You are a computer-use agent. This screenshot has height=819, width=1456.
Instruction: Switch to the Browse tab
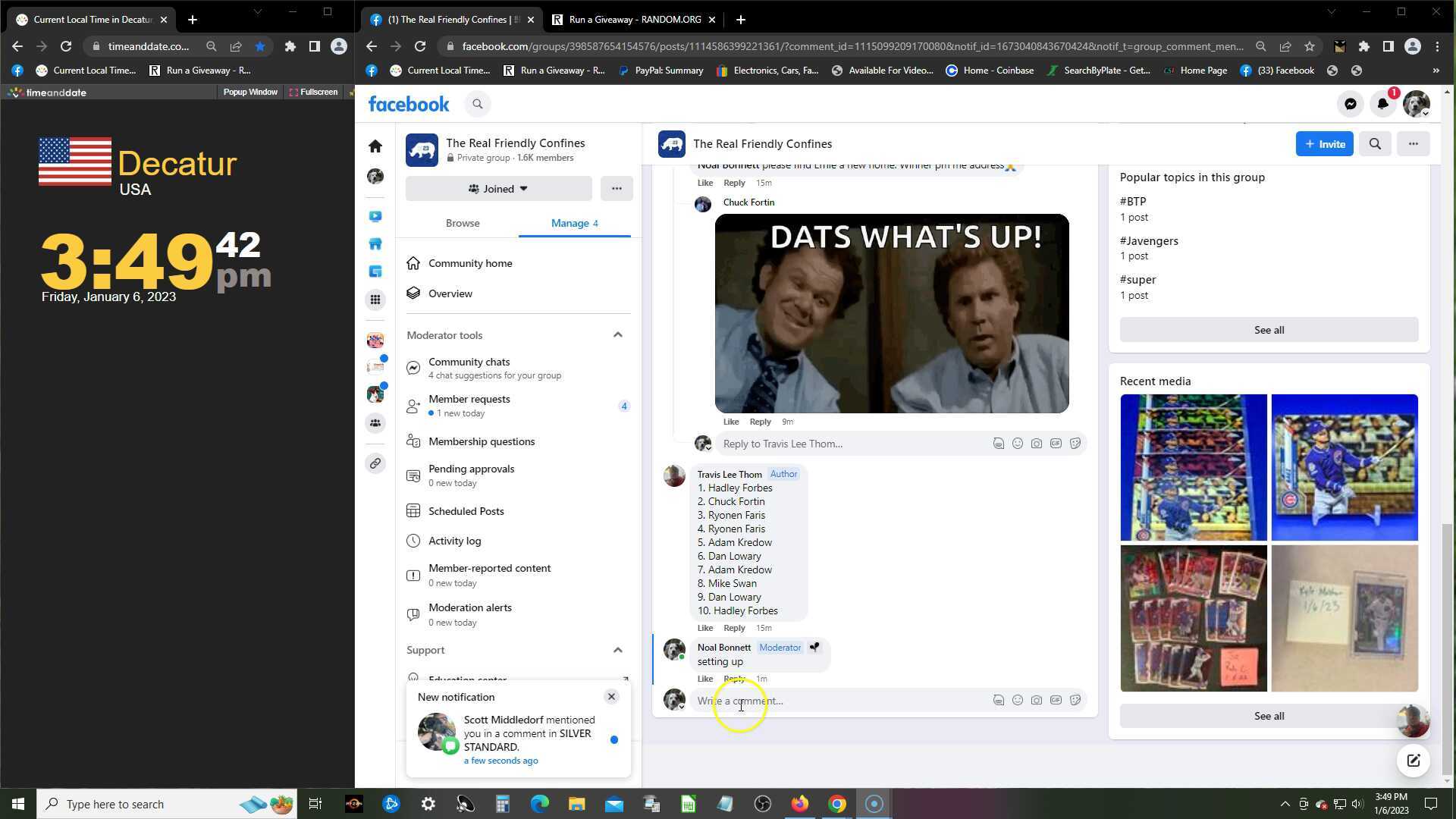[x=463, y=224]
